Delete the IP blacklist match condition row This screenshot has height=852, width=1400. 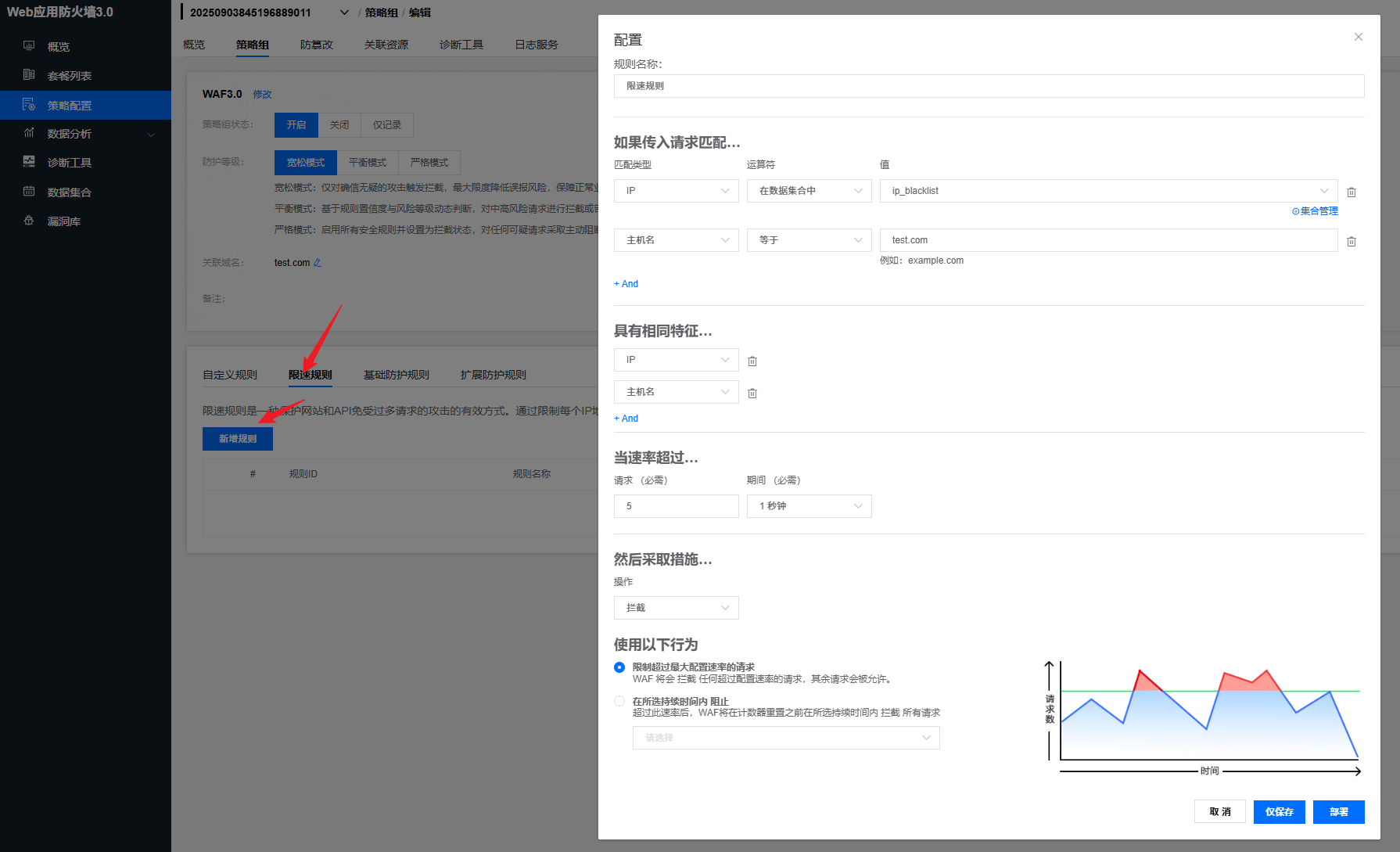(x=1351, y=192)
